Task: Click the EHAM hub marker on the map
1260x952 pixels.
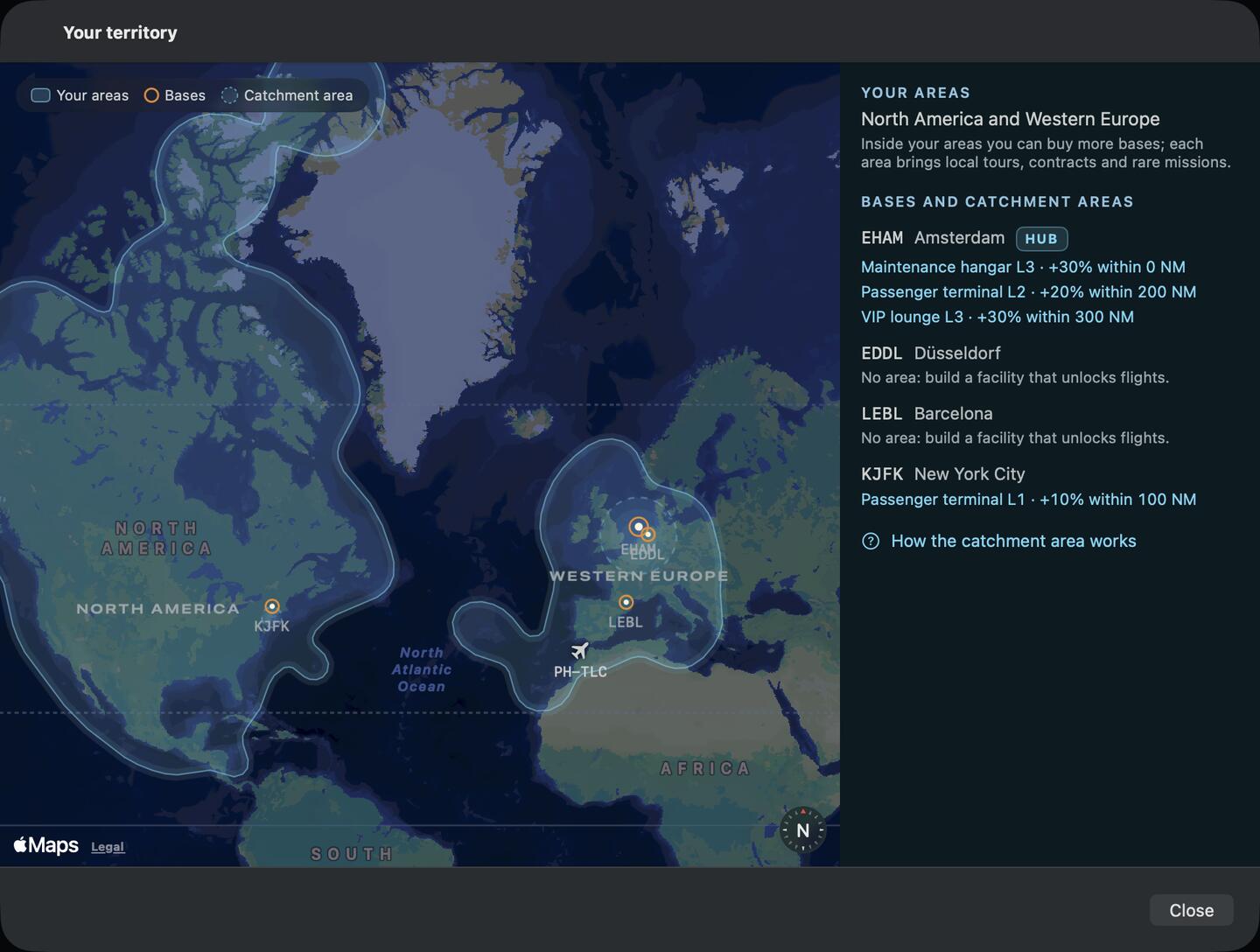Action: [638, 527]
